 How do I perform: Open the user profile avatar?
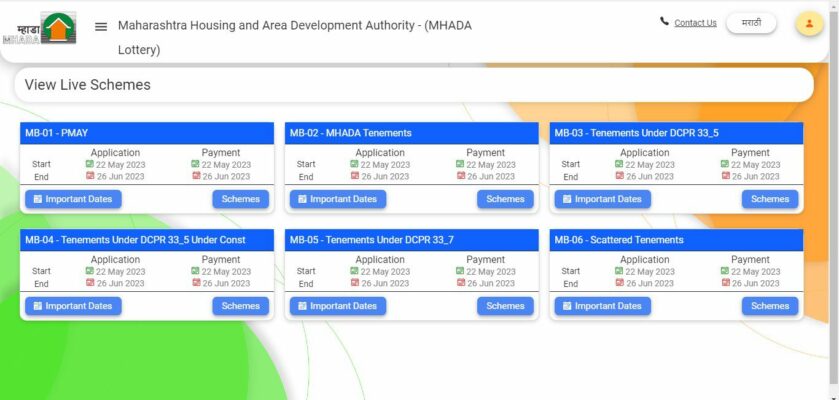click(809, 24)
